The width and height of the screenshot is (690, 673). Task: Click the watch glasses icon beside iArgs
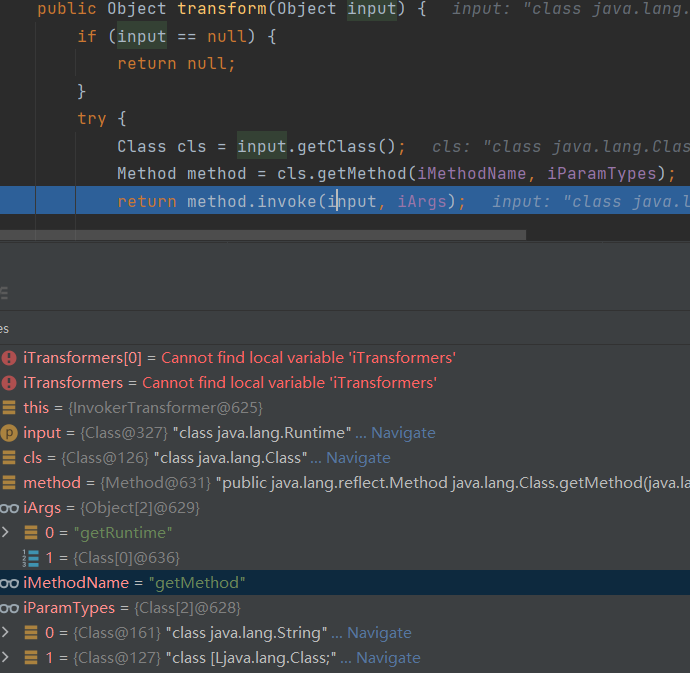(9, 508)
